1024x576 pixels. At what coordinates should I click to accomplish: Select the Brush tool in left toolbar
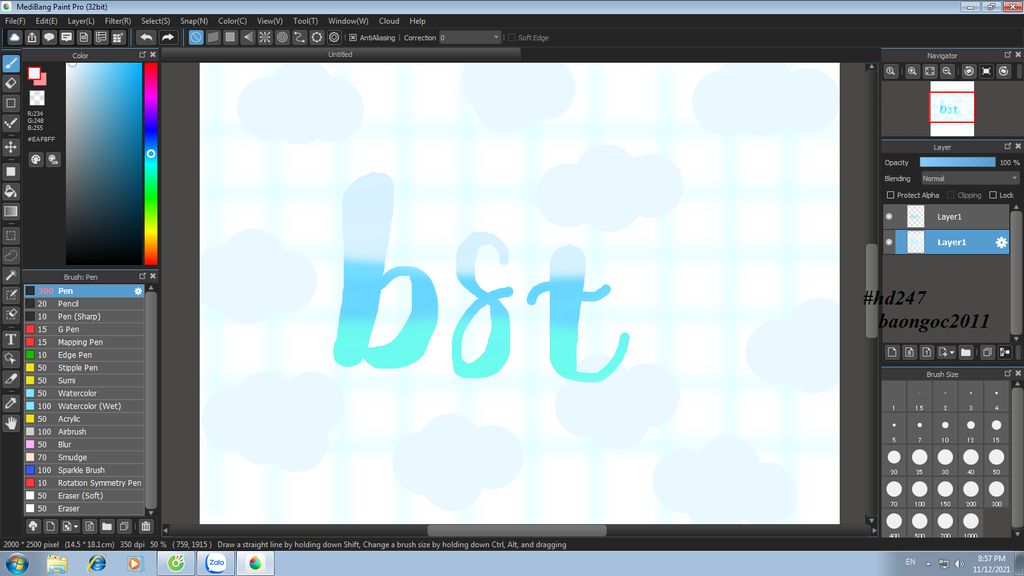coord(11,63)
